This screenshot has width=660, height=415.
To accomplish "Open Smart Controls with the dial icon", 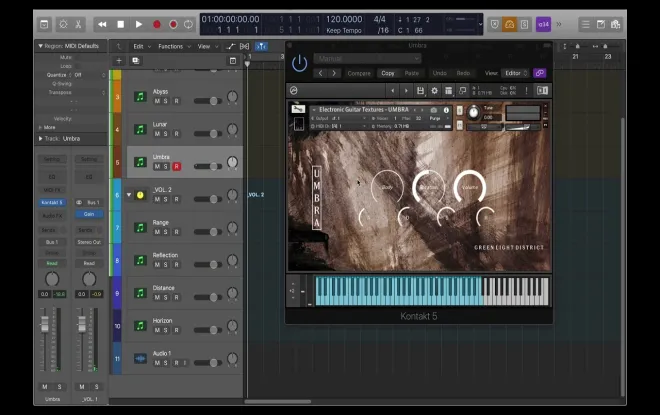I will click(x=63, y=24).
